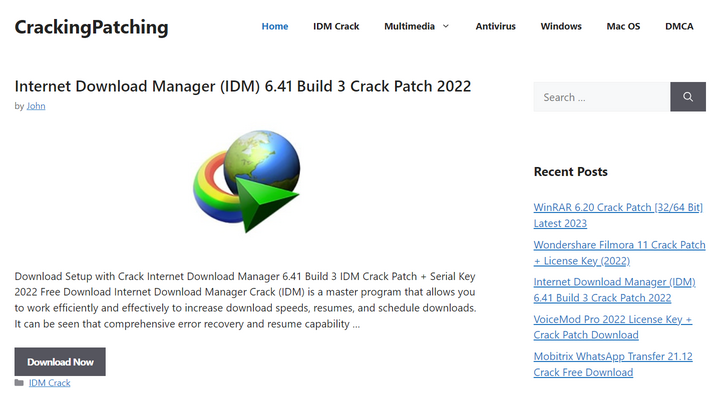This screenshot has width=715, height=420.
Task: Open the Internet Download Manager article headline
Action: click(x=243, y=86)
